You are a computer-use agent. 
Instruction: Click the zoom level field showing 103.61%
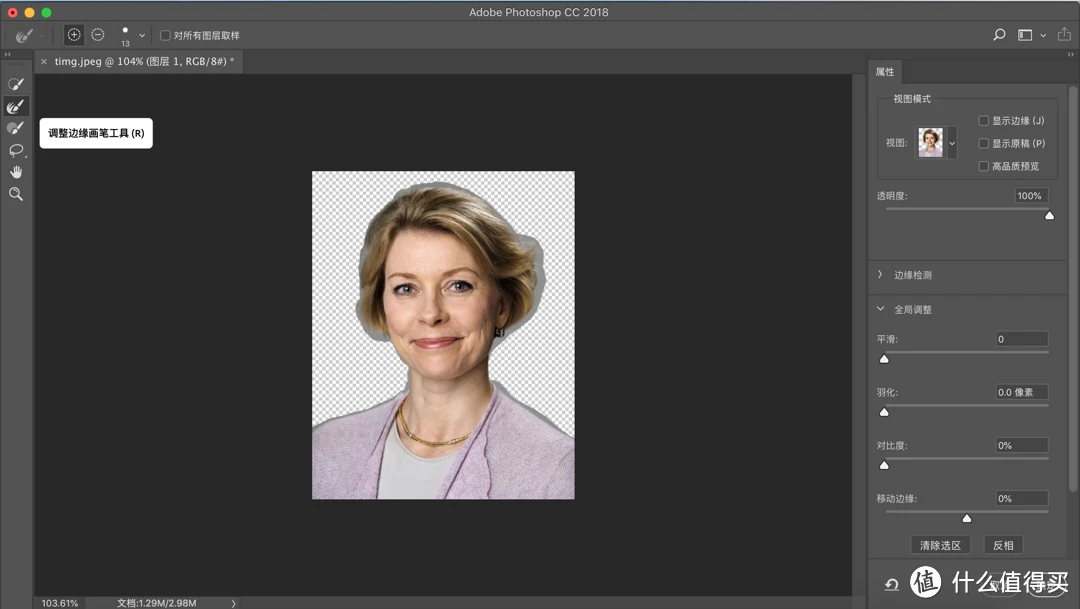click(x=60, y=603)
